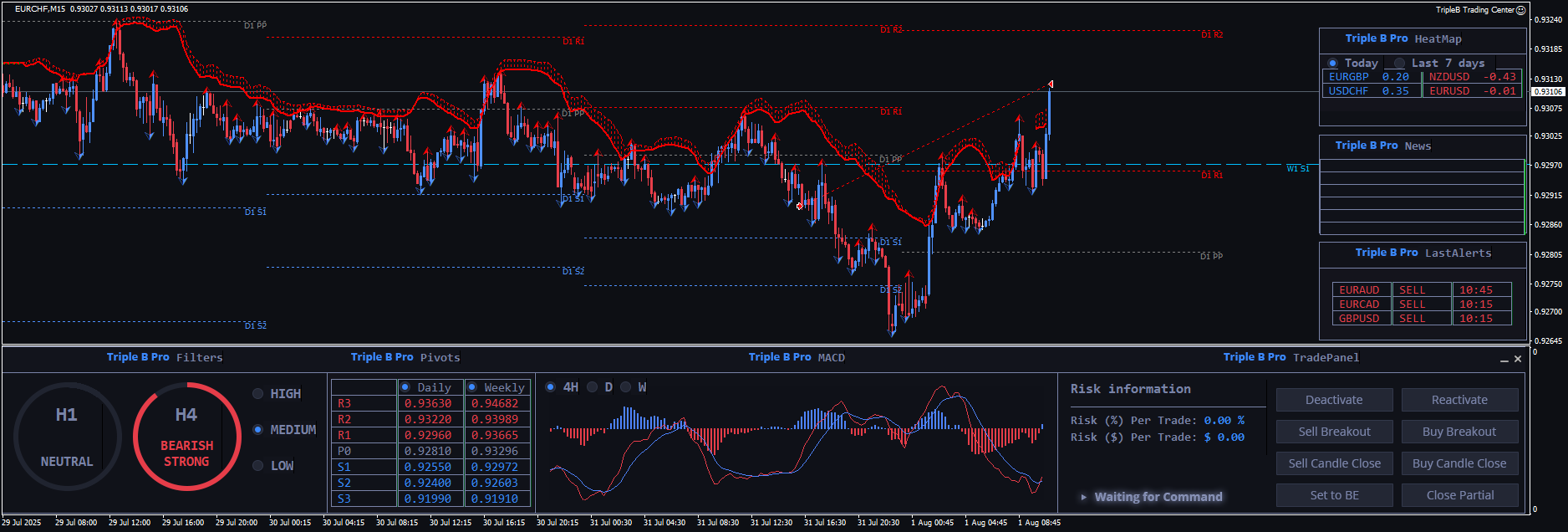Click the Set to BE button
The height and width of the screenshot is (532, 1568).
pyautogui.click(x=1334, y=495)
